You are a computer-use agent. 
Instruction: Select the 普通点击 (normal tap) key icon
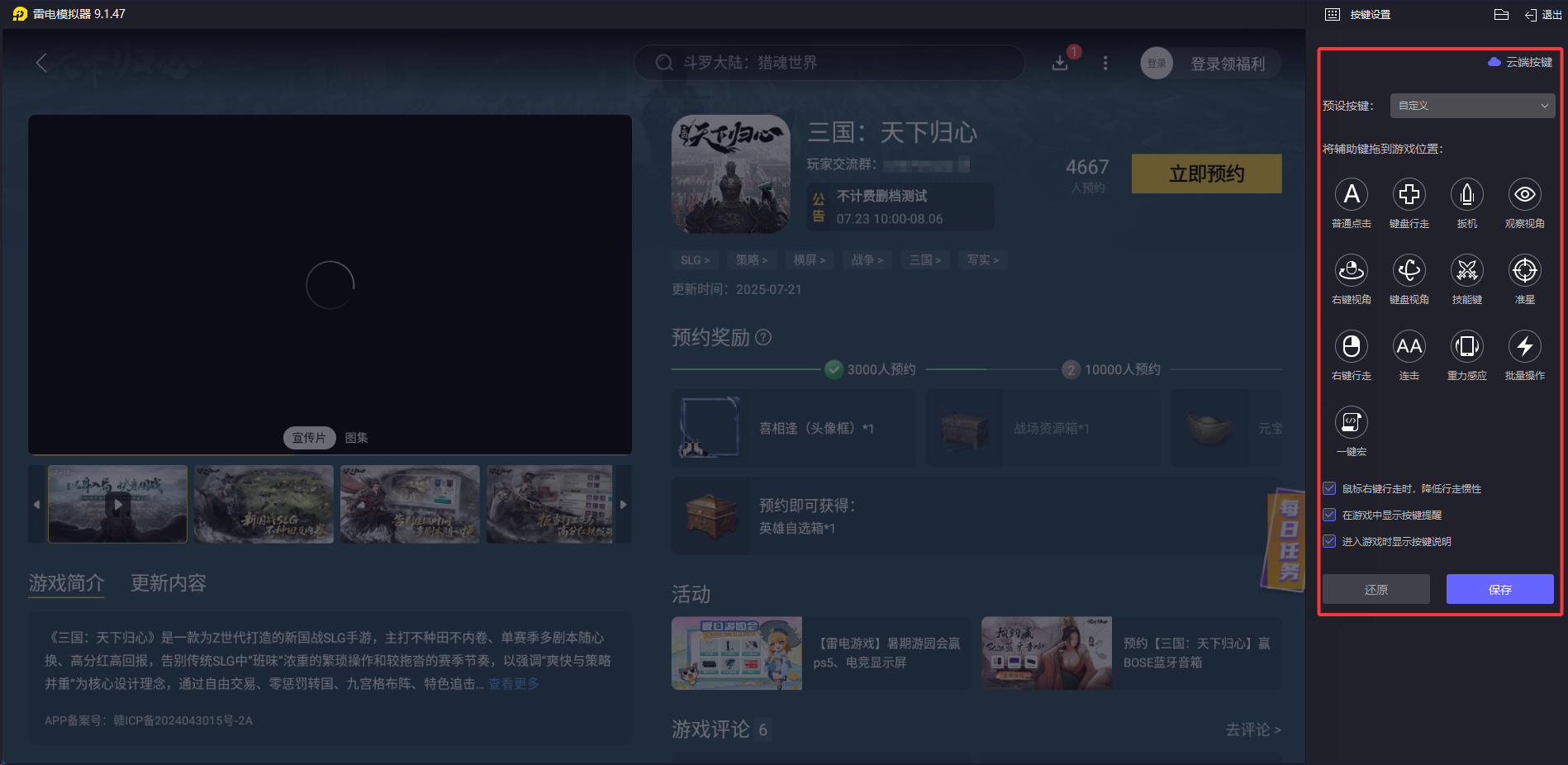[1352, 196]
